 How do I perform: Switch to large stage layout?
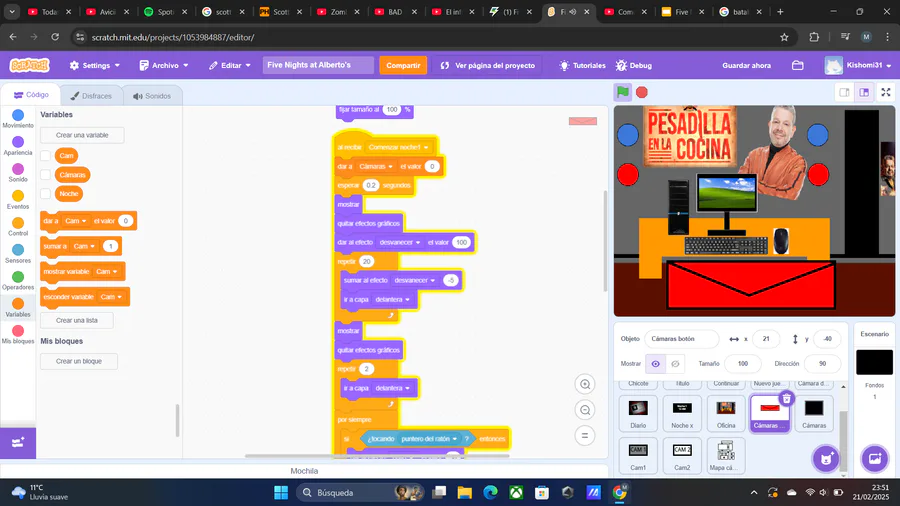tap(864, 92)
